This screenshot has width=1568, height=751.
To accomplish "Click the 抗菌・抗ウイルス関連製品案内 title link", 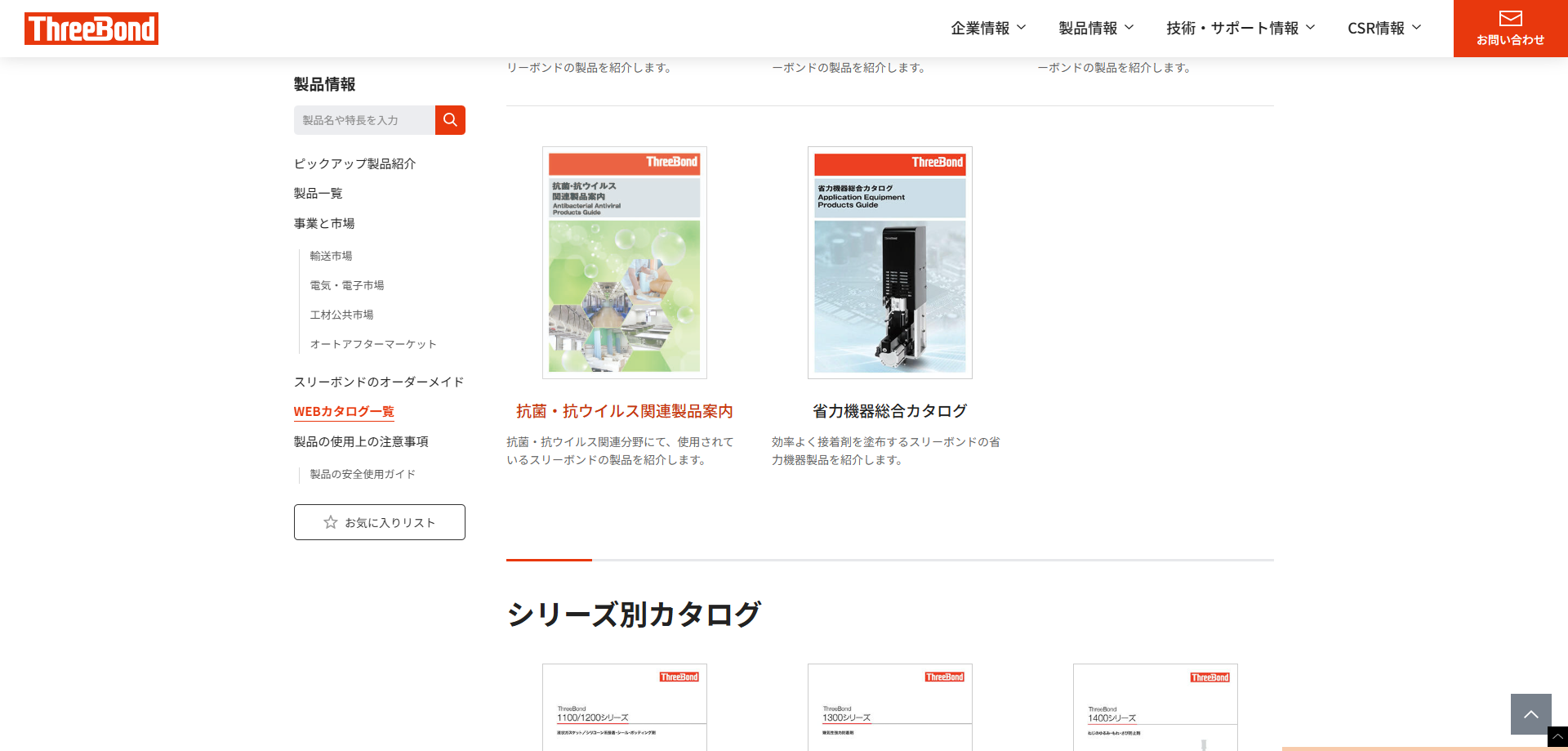I will tap(625, 411).
